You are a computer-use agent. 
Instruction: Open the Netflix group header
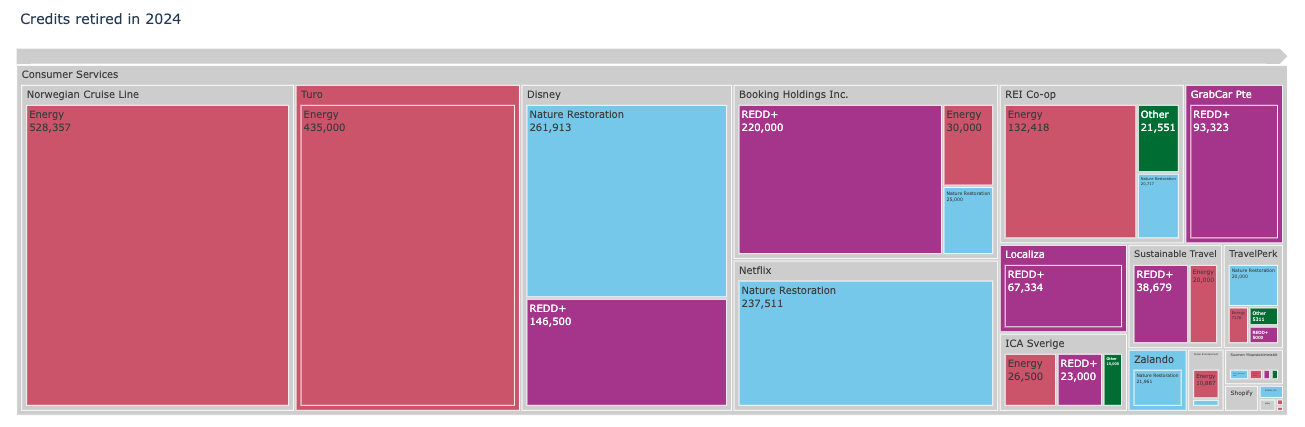pos(865,271)
